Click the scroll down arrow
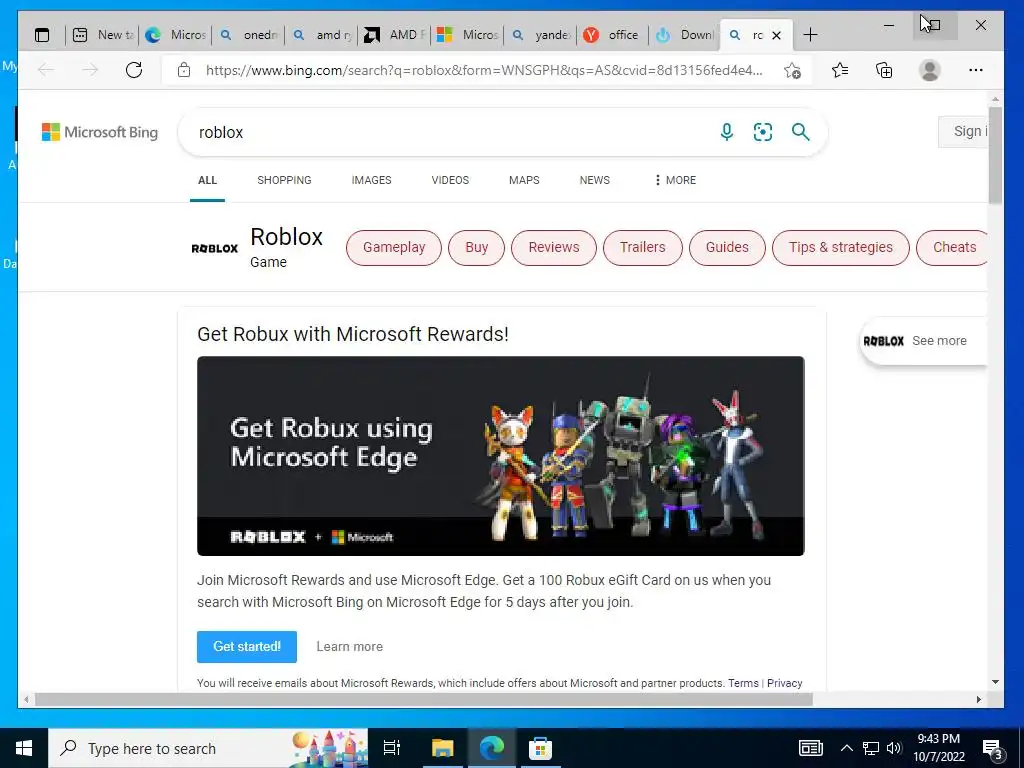 995,682
